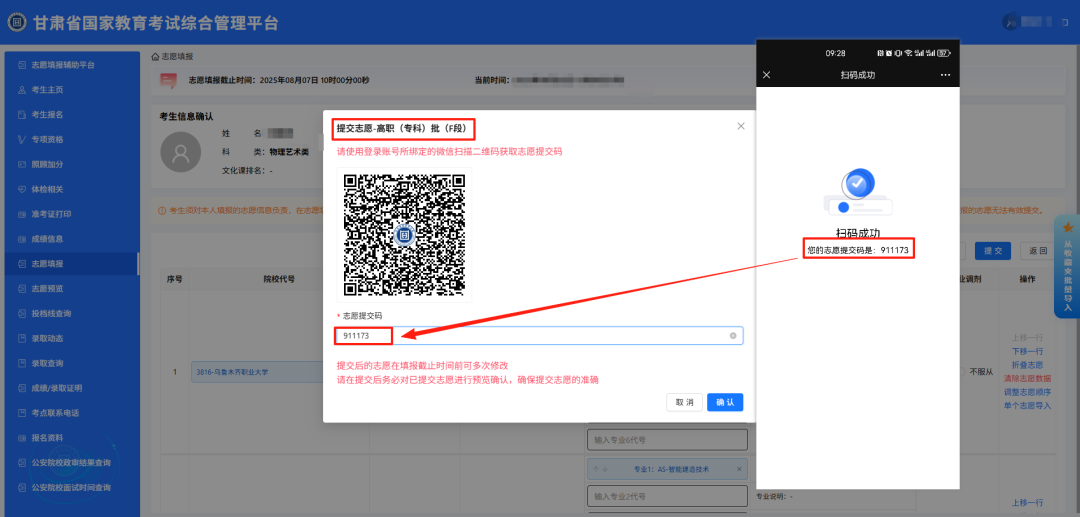Click the 输入专业2代号 input box
The width and height of the screenshot is (1080, 517).
667,496
